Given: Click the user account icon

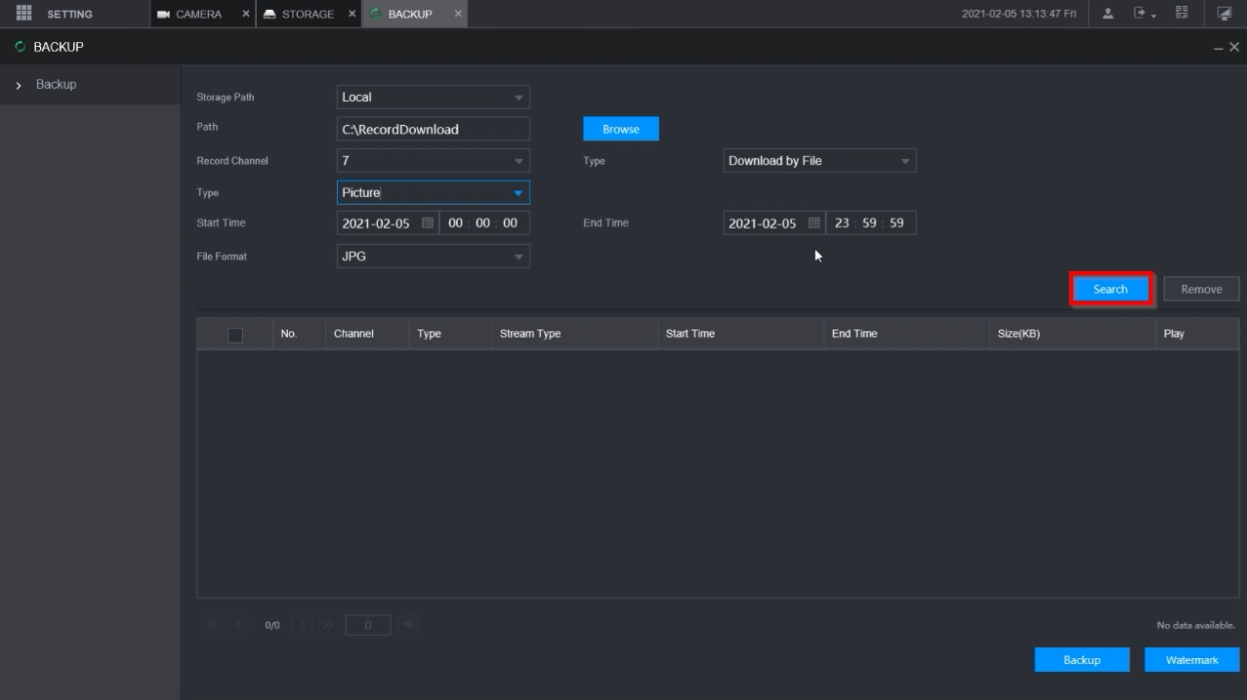Looking at the screenshot, I should [1108, 14].
